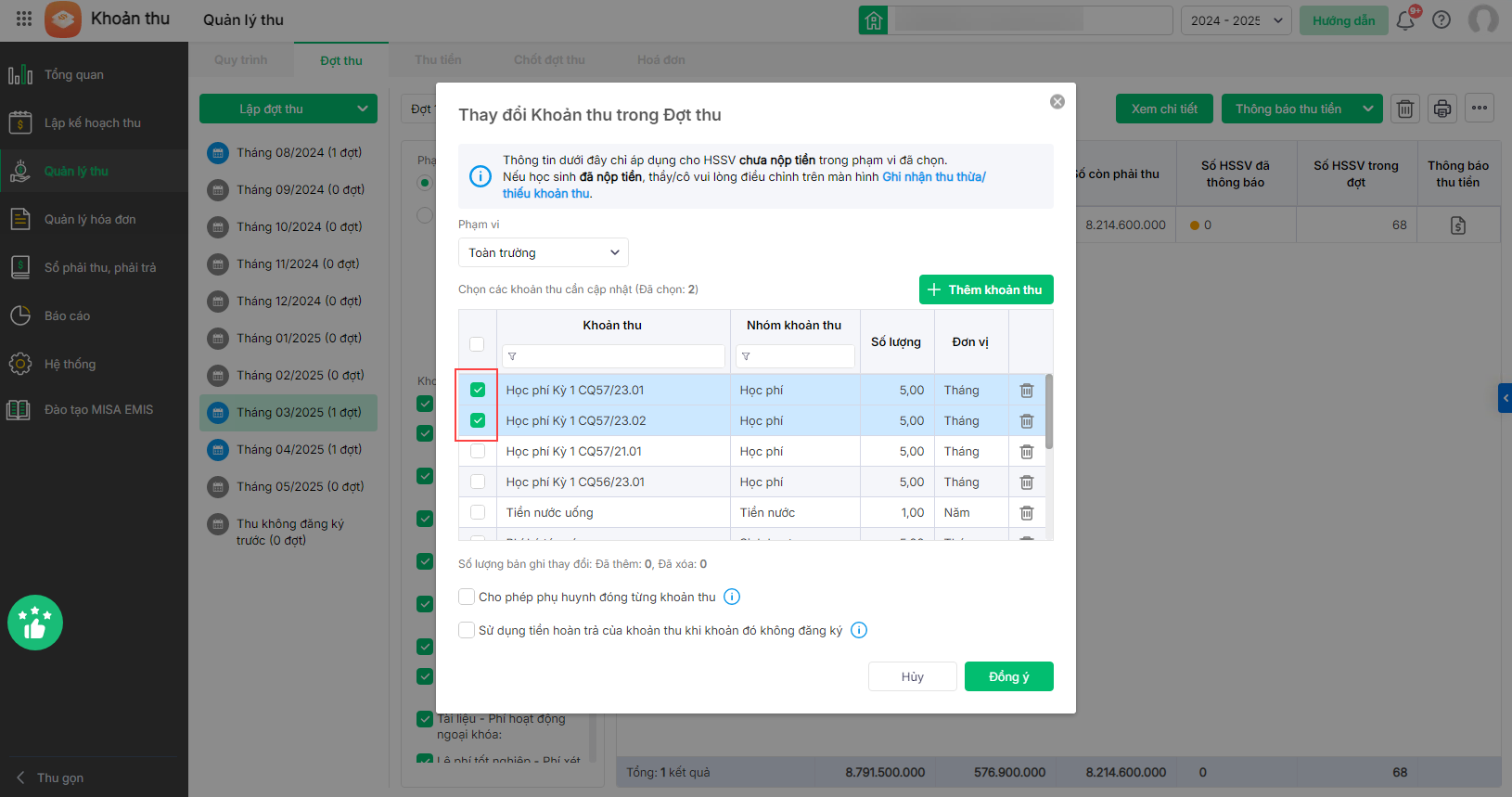Click the print icon in toolbar
This screenshot has height=797, width=1512.
pos(1442,109)
